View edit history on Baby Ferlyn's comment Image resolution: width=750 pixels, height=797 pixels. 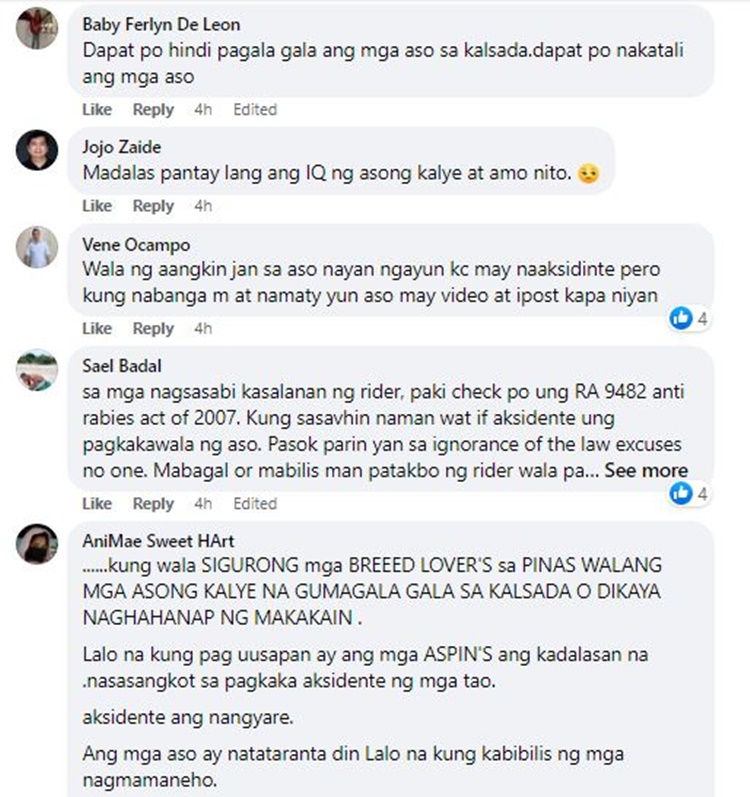(255, 110)
